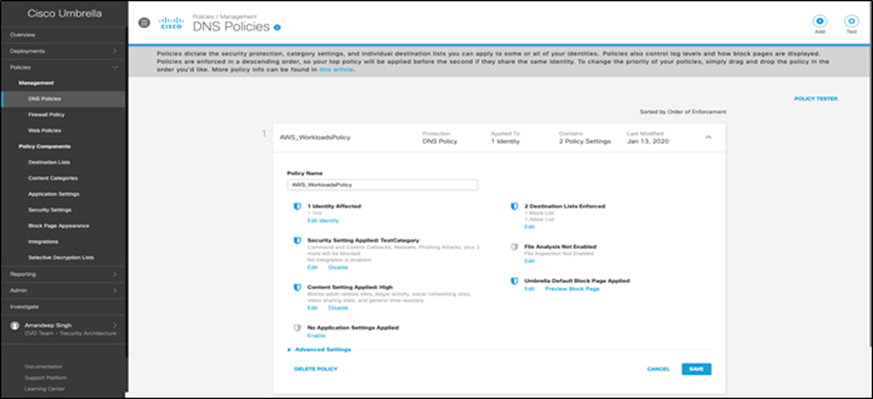Disable the Content Setting High
873x399 pixels.
click(337, 308)
